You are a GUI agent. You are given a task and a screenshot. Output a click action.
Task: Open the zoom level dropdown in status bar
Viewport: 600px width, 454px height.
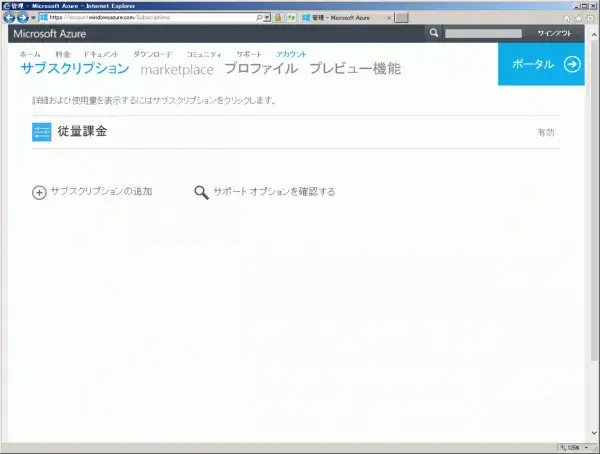(586, 447)
